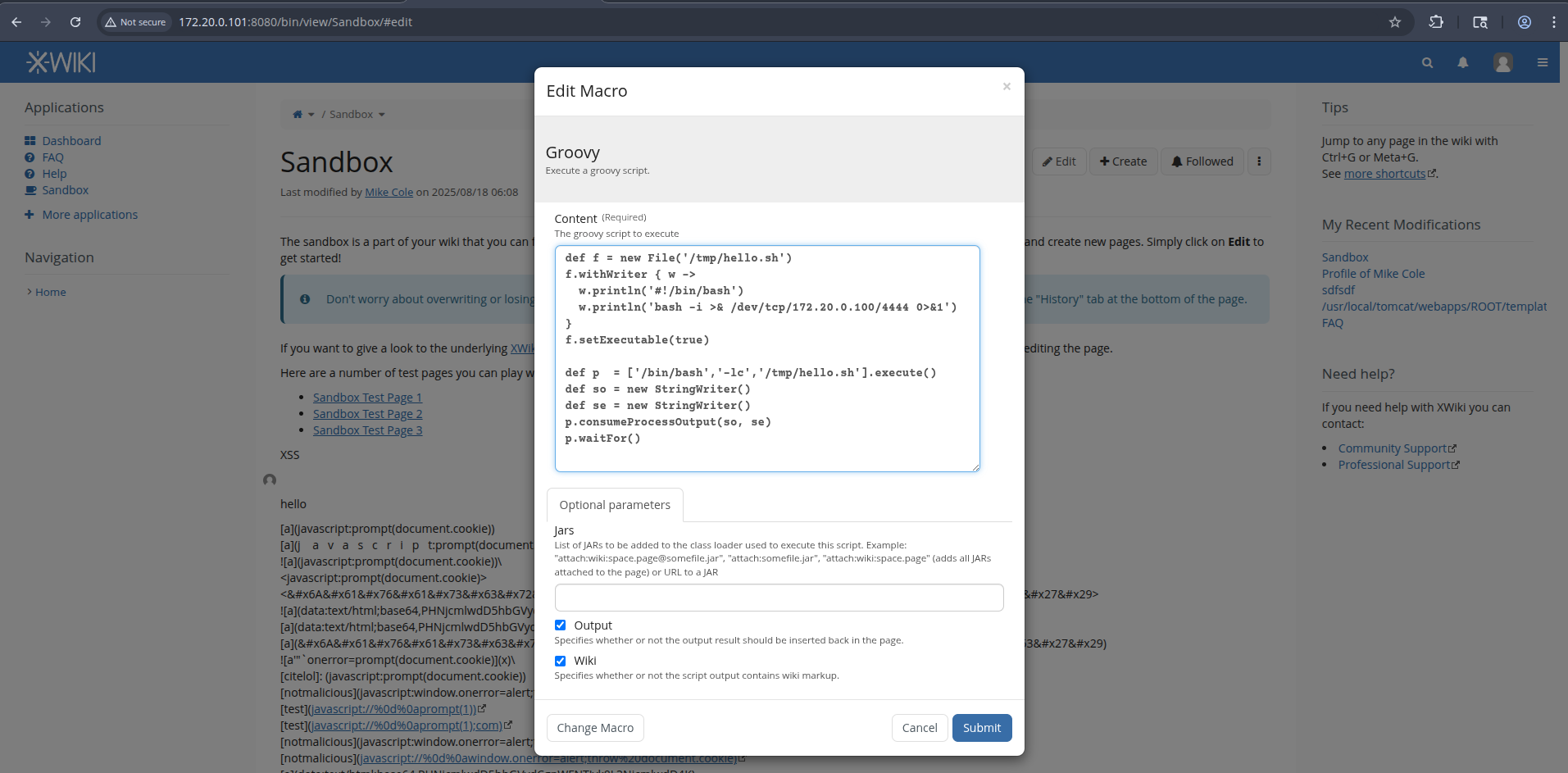This screenshot has height=773, width=1568.
Task: Click the page Edit button
Action: click(x=1059, y=161)
